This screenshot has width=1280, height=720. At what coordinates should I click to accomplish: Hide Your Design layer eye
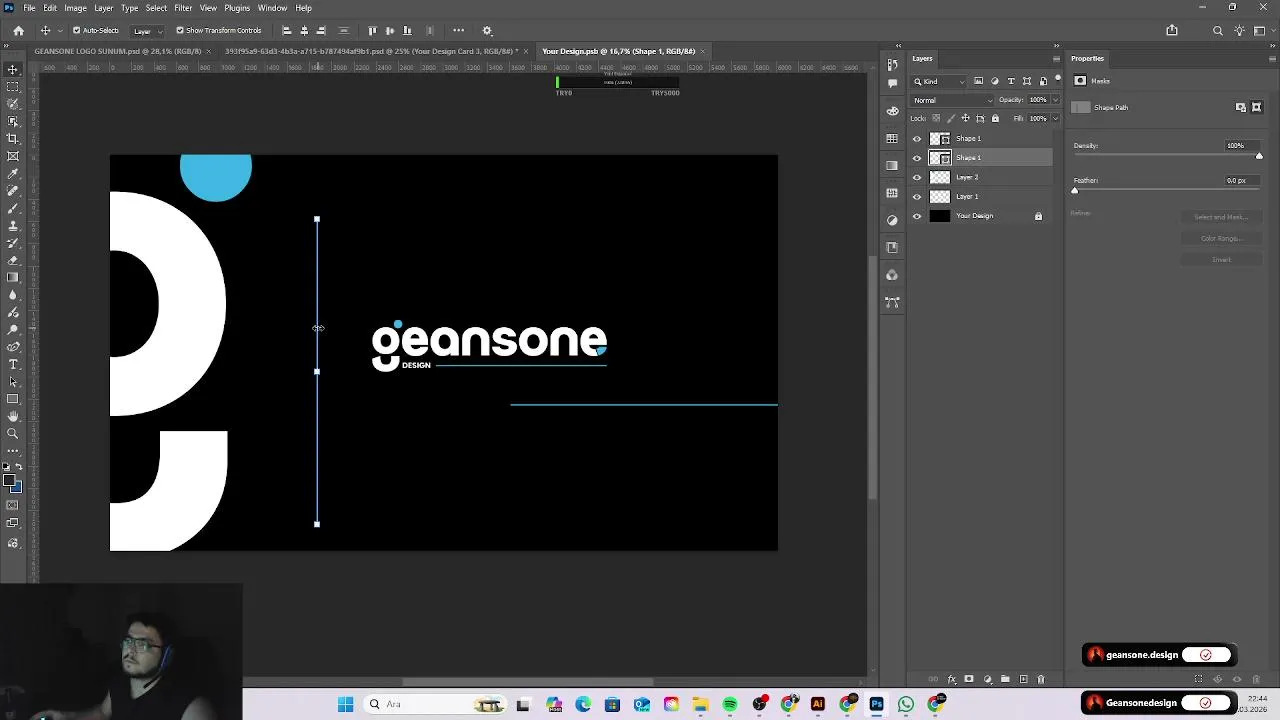917,216
